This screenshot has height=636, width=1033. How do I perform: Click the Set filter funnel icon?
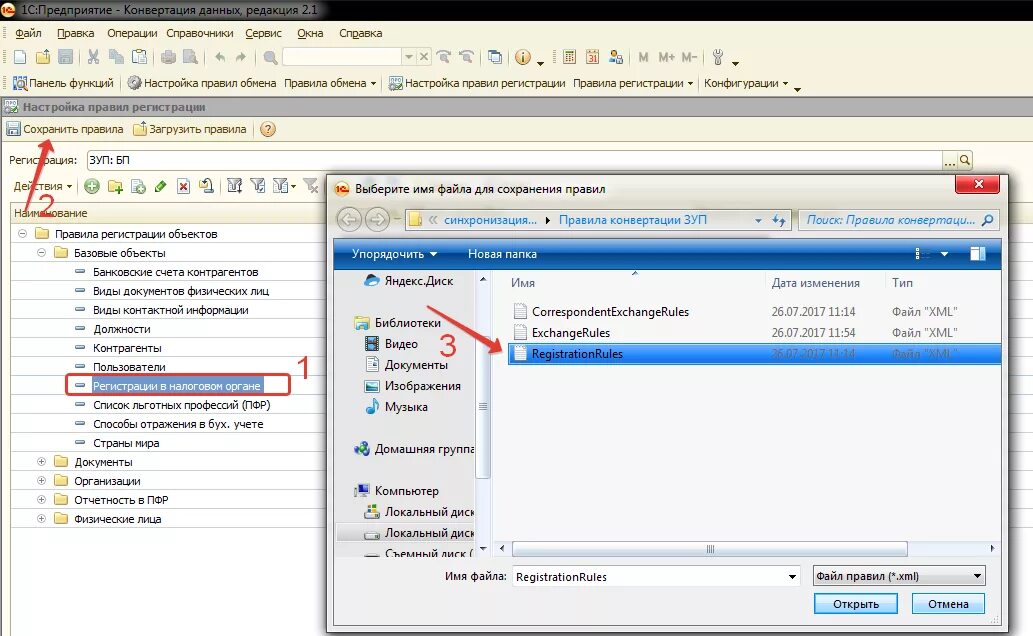(x=235, y=187)
